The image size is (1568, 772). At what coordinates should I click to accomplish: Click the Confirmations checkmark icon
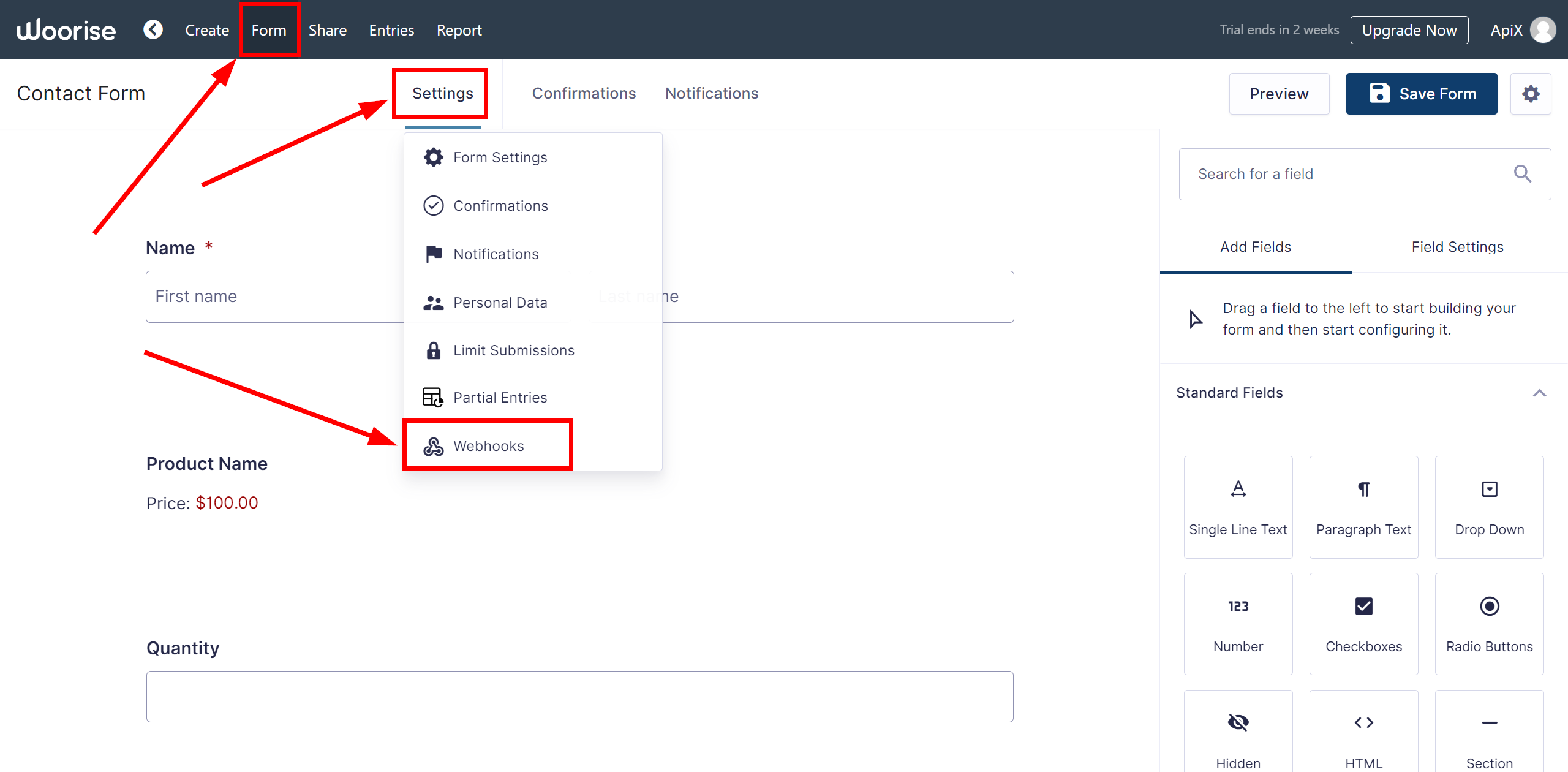tap(432, 205)
